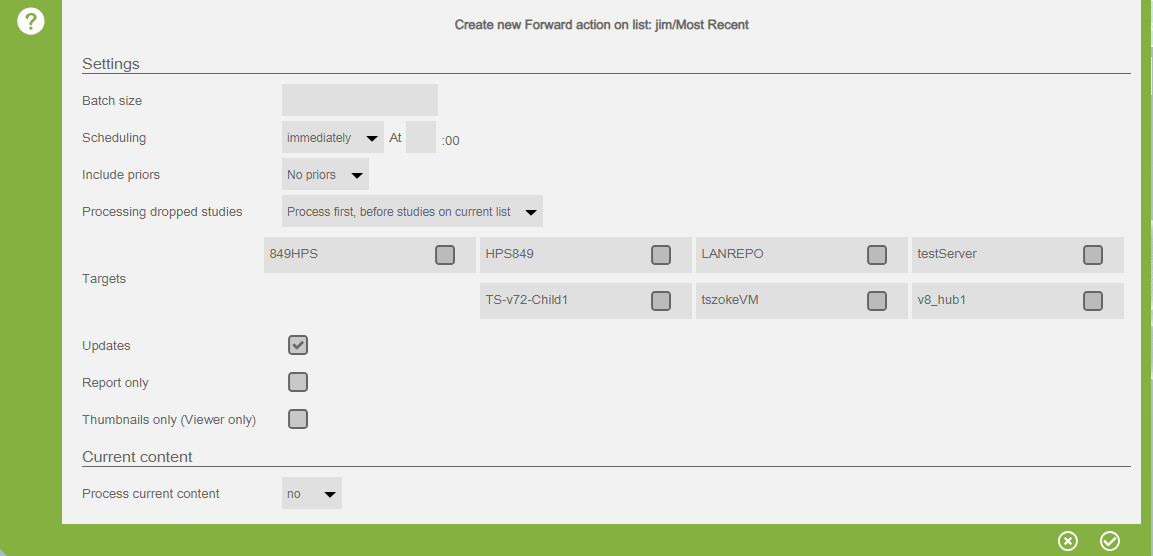Tick Thumbnails only (Viewer only) checkbox
This screenshot has width=1153, height=556.
(298, 419)
